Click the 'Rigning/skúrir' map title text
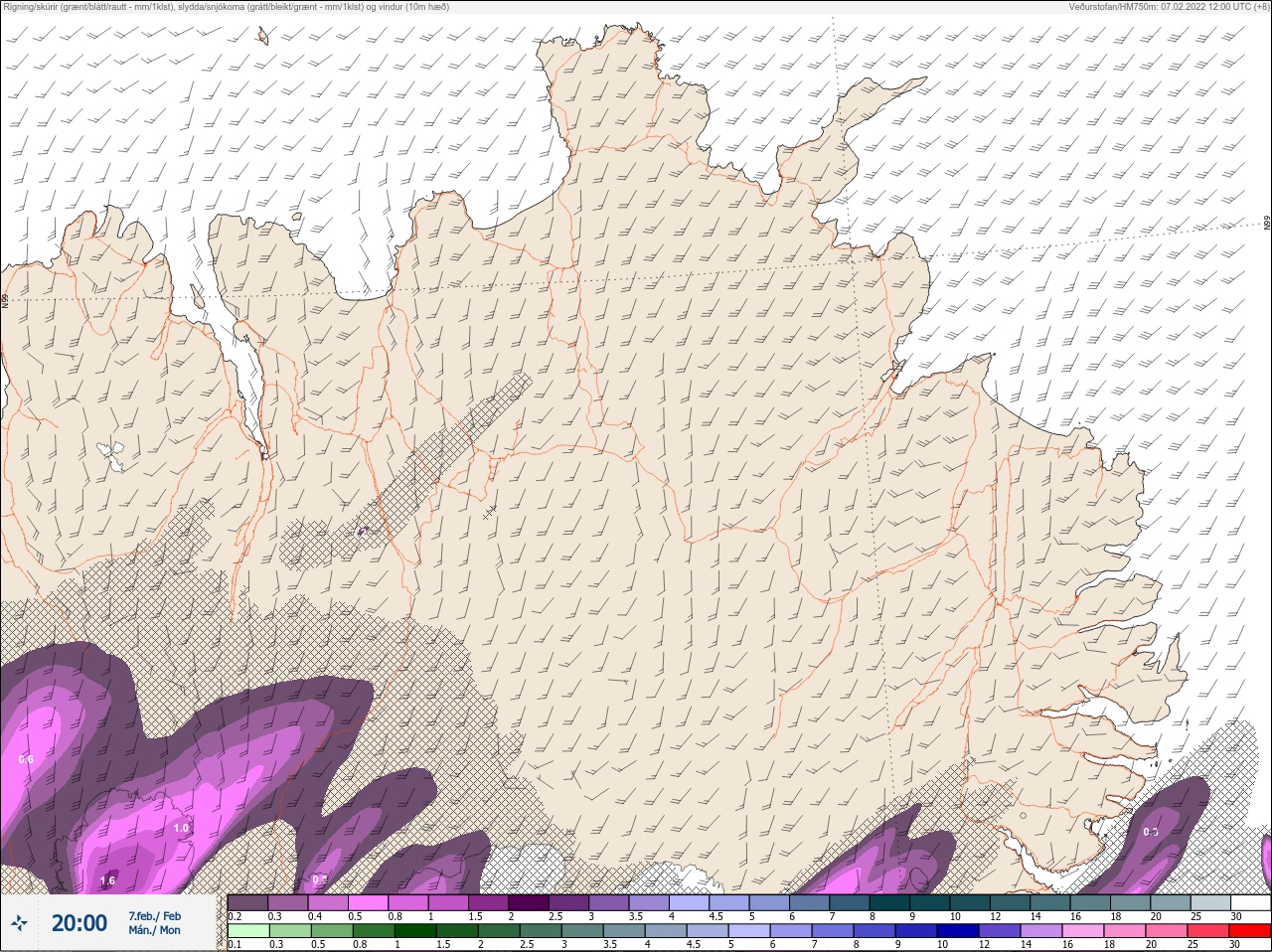The width and height of the screenshot is (1272, 952). (x=30, y=7)
